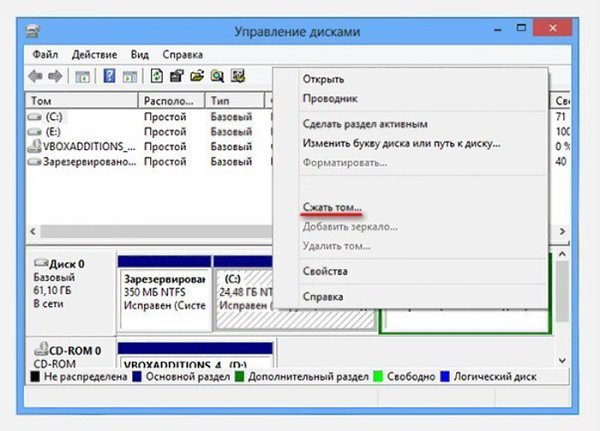Click the VBOXADDITIONS disc icon in list
The height and width of the screenshot is (431, 600).
pos(35,146)
